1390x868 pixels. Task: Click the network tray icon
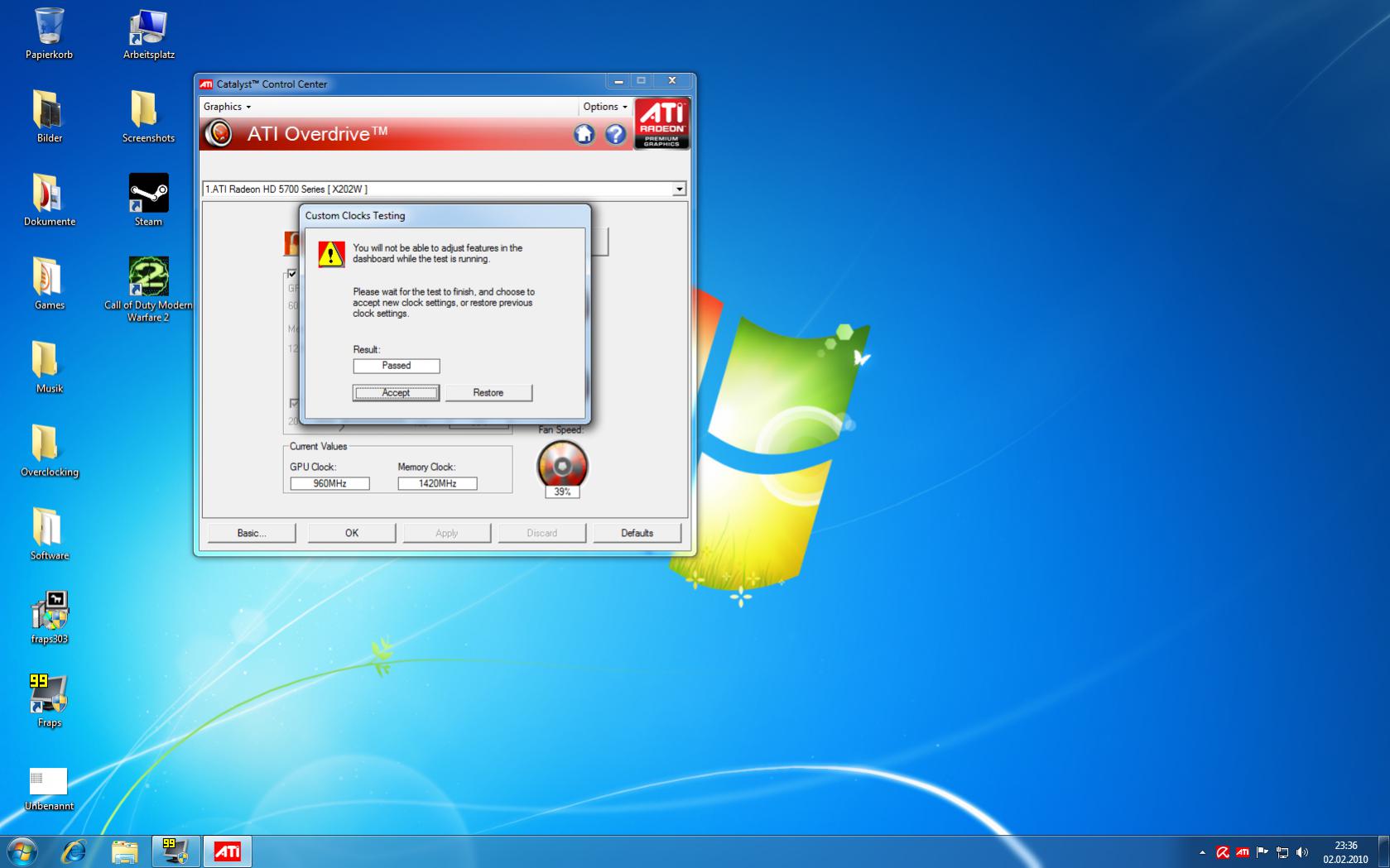tap(1282, 852)
